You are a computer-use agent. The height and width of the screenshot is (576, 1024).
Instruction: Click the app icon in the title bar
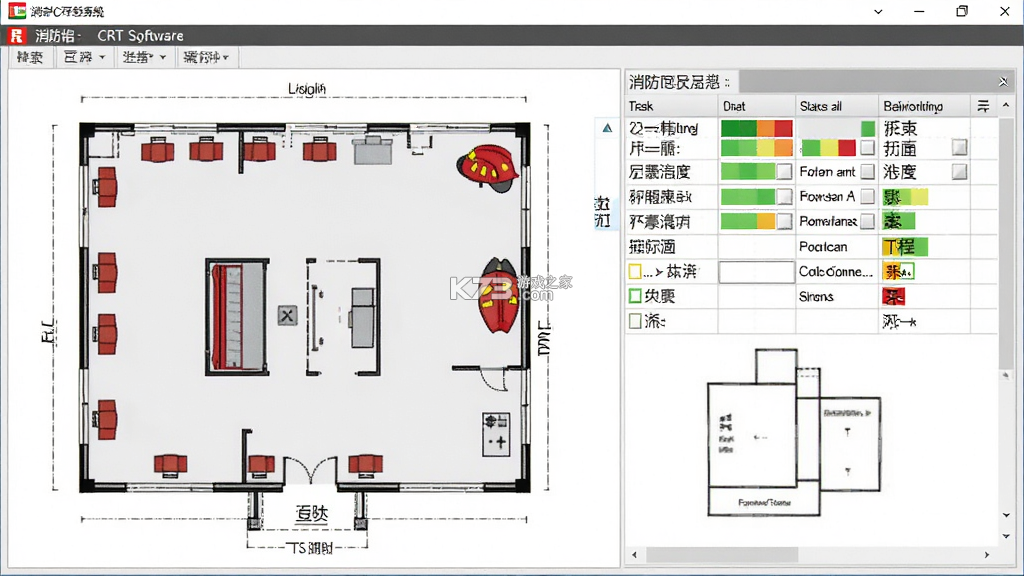click(17, 10)
